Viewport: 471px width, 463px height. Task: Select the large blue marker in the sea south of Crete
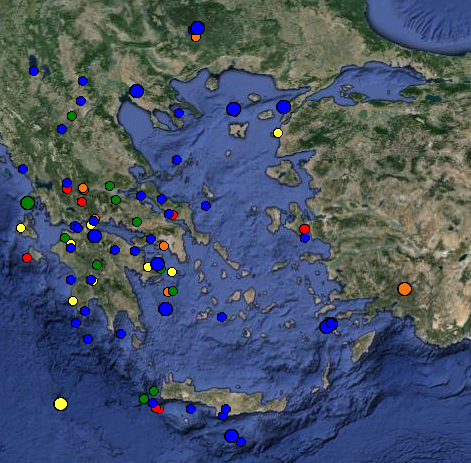pyautogui.click(x=231, y=436)
